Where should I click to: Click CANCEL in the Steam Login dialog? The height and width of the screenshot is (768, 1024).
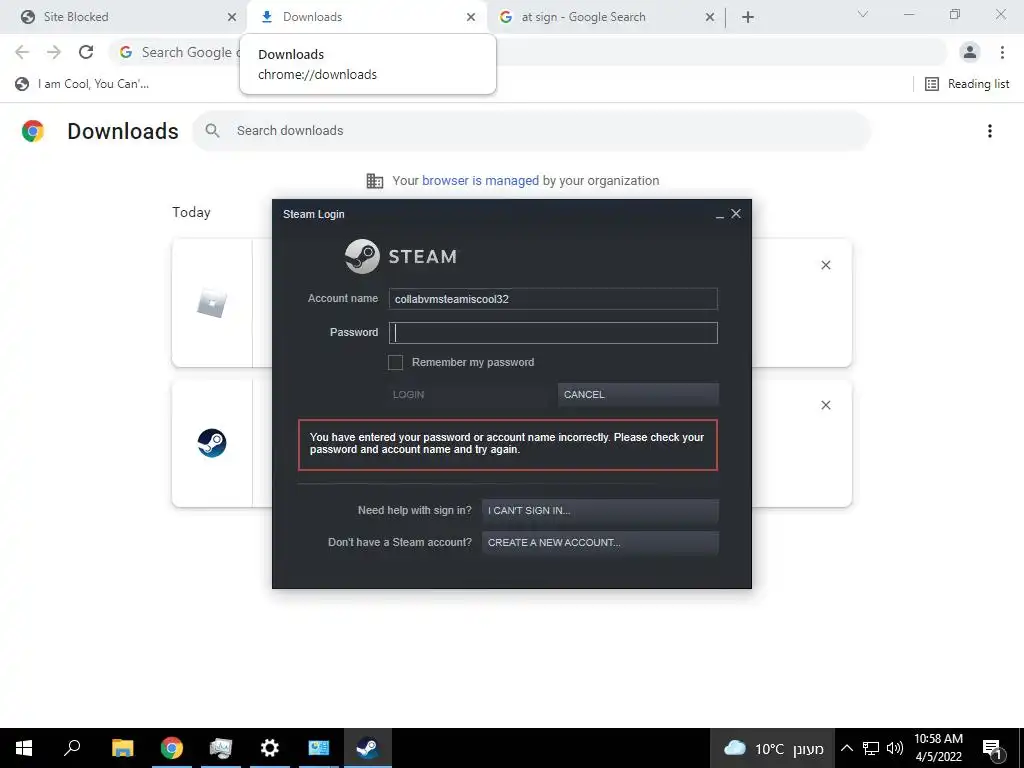[638, 394]
